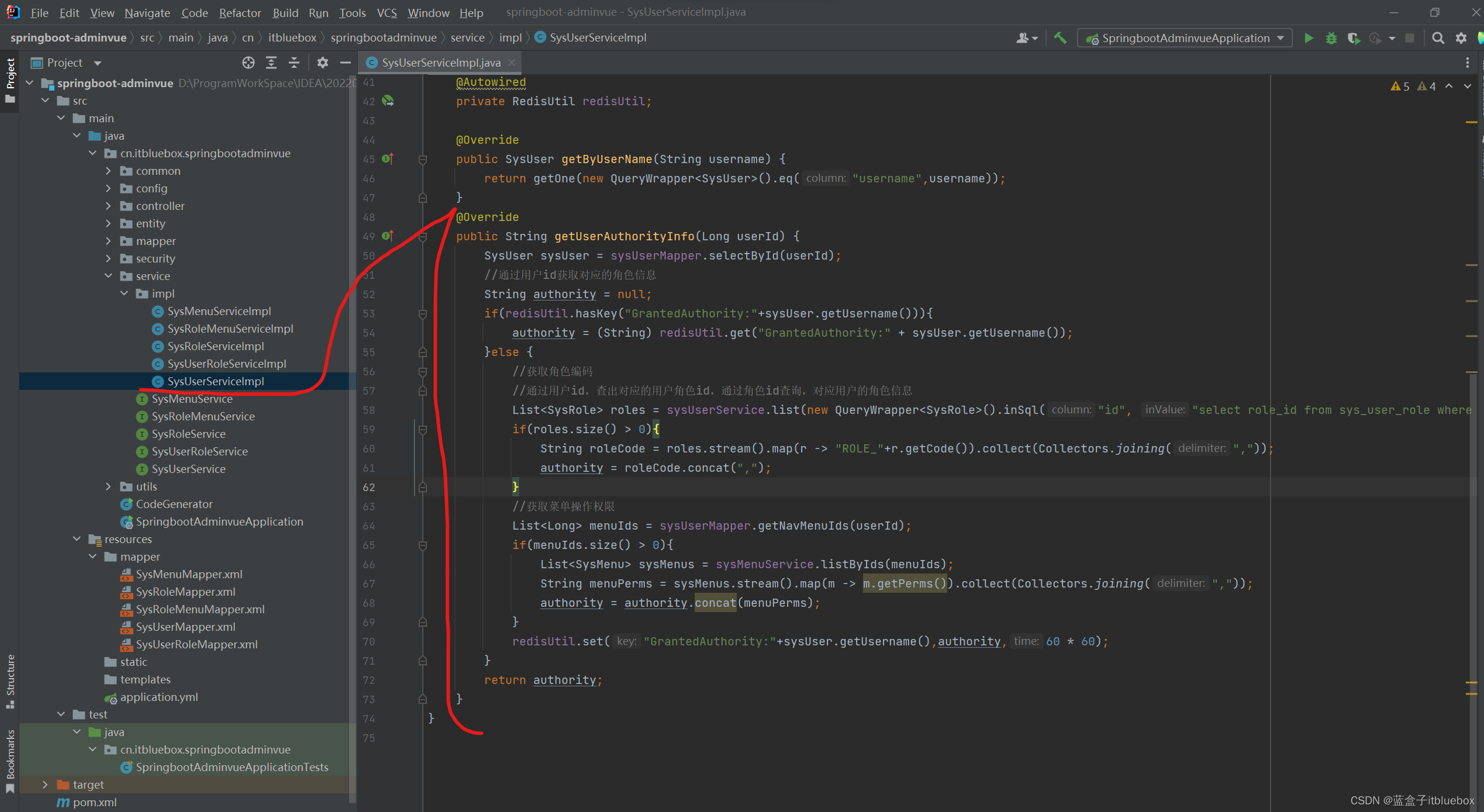Fold if block at line 59
The width and height of the screenshot is (1484, 812).
click(423, 430)
